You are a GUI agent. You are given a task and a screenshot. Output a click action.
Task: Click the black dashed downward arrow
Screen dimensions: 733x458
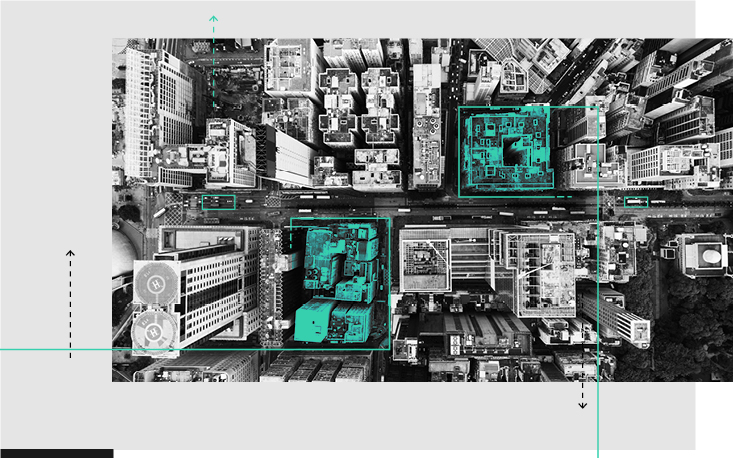coord(582,404)
